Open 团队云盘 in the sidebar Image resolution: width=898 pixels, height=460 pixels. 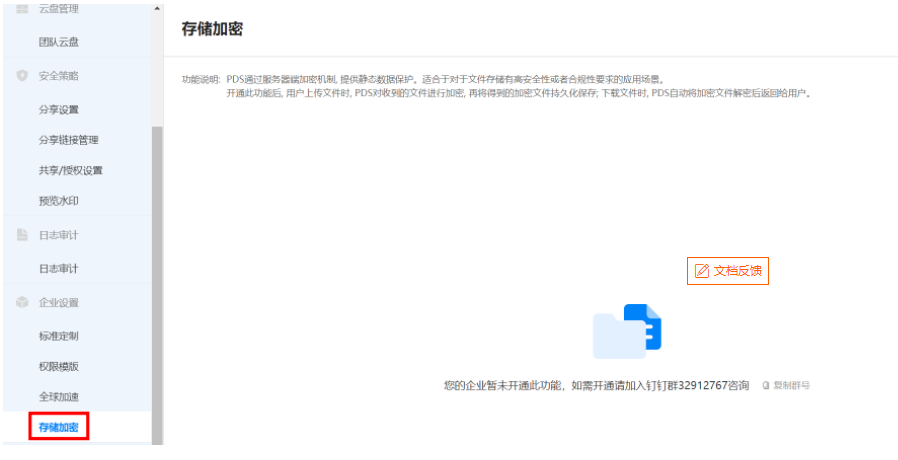(x=59, y=42)
